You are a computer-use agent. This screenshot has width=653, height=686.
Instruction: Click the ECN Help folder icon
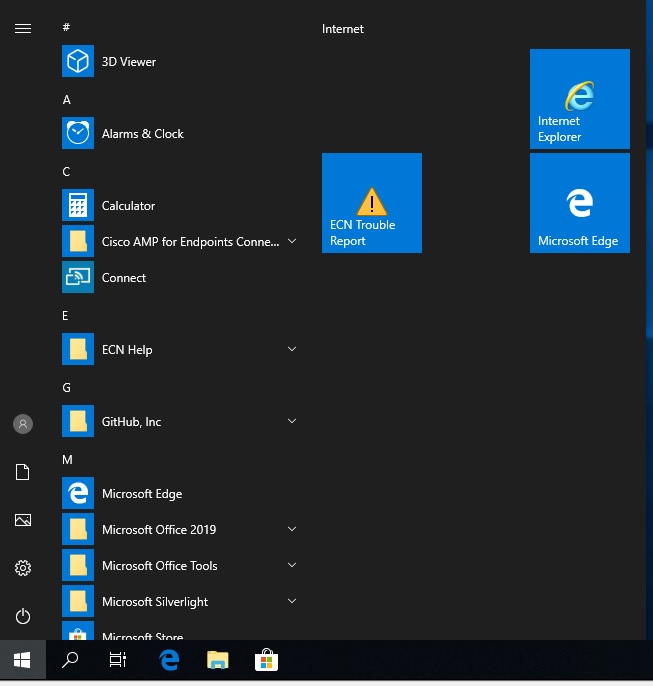(78, 349)
